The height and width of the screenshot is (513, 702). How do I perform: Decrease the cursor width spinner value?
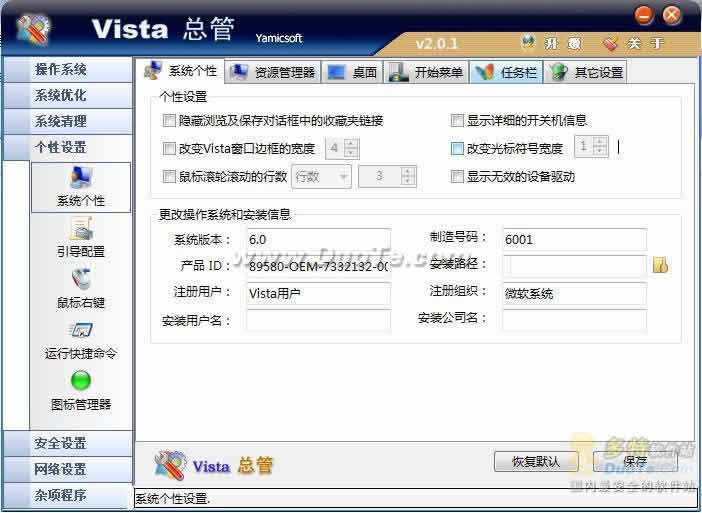click(600, 150)
